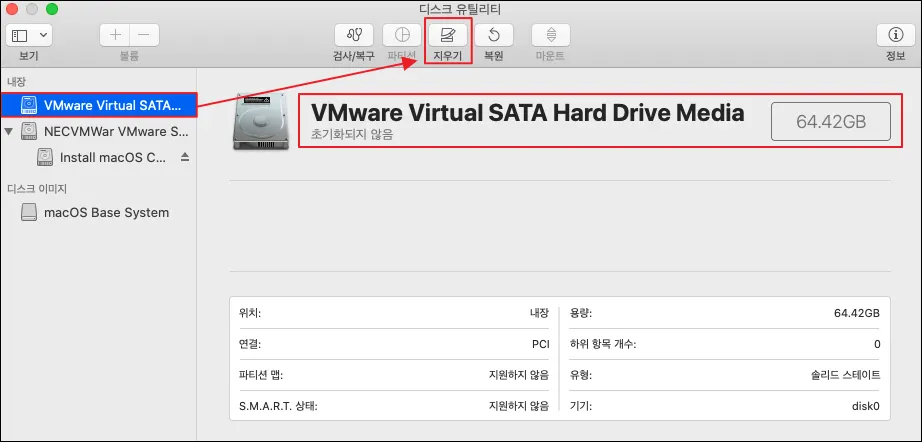Open the View sidebar dropdown button
The width and height of the screenshot is (922, 442).
[x=29, y=35]
